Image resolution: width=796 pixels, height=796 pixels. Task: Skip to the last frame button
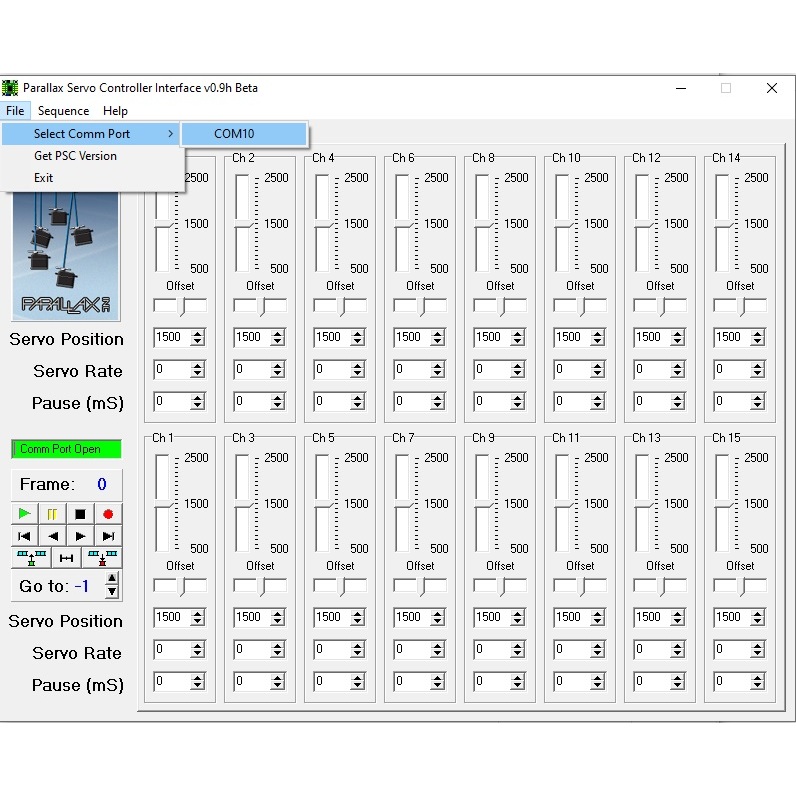(108, 536)
